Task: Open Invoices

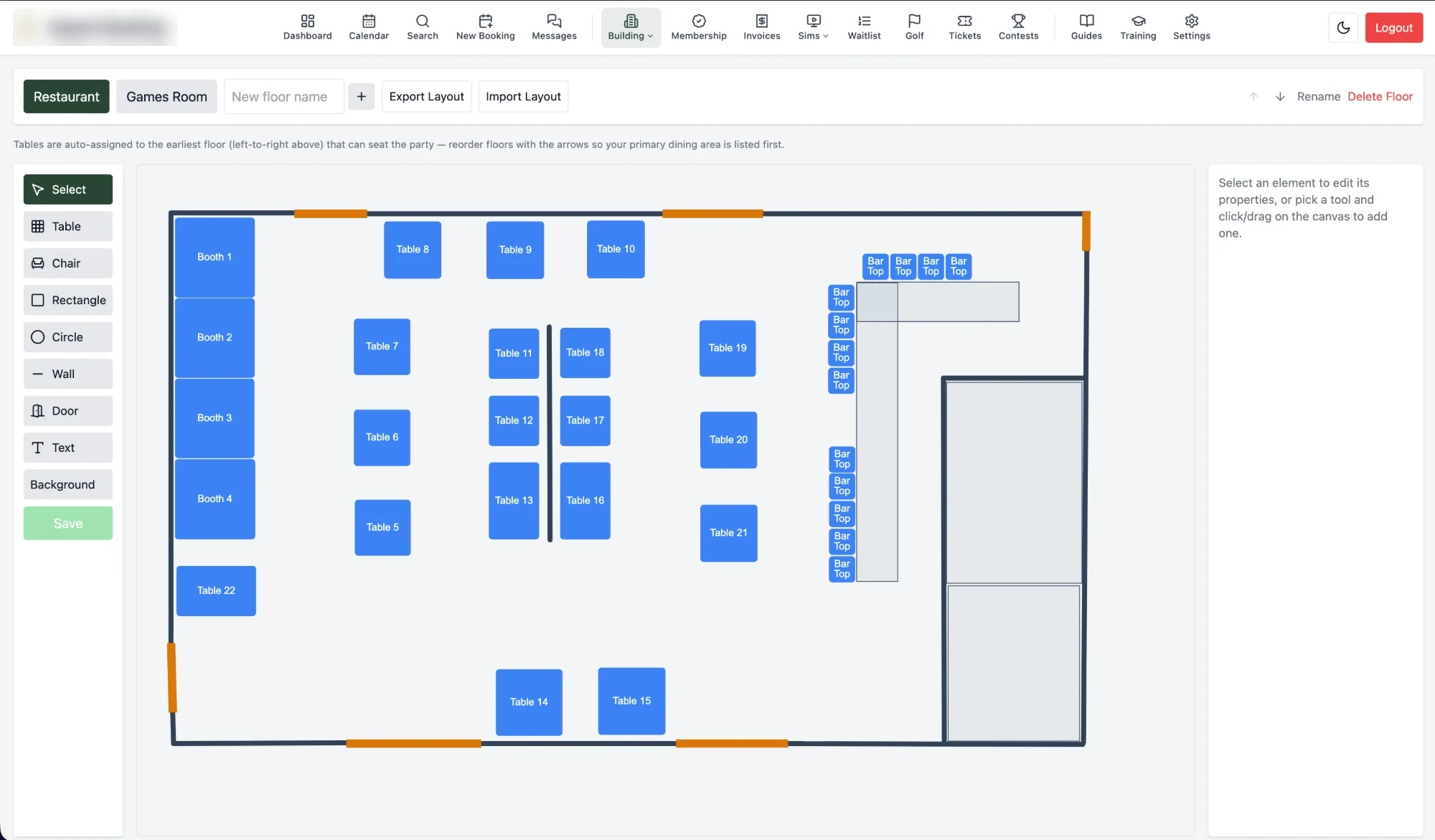Action: point(762,27)
